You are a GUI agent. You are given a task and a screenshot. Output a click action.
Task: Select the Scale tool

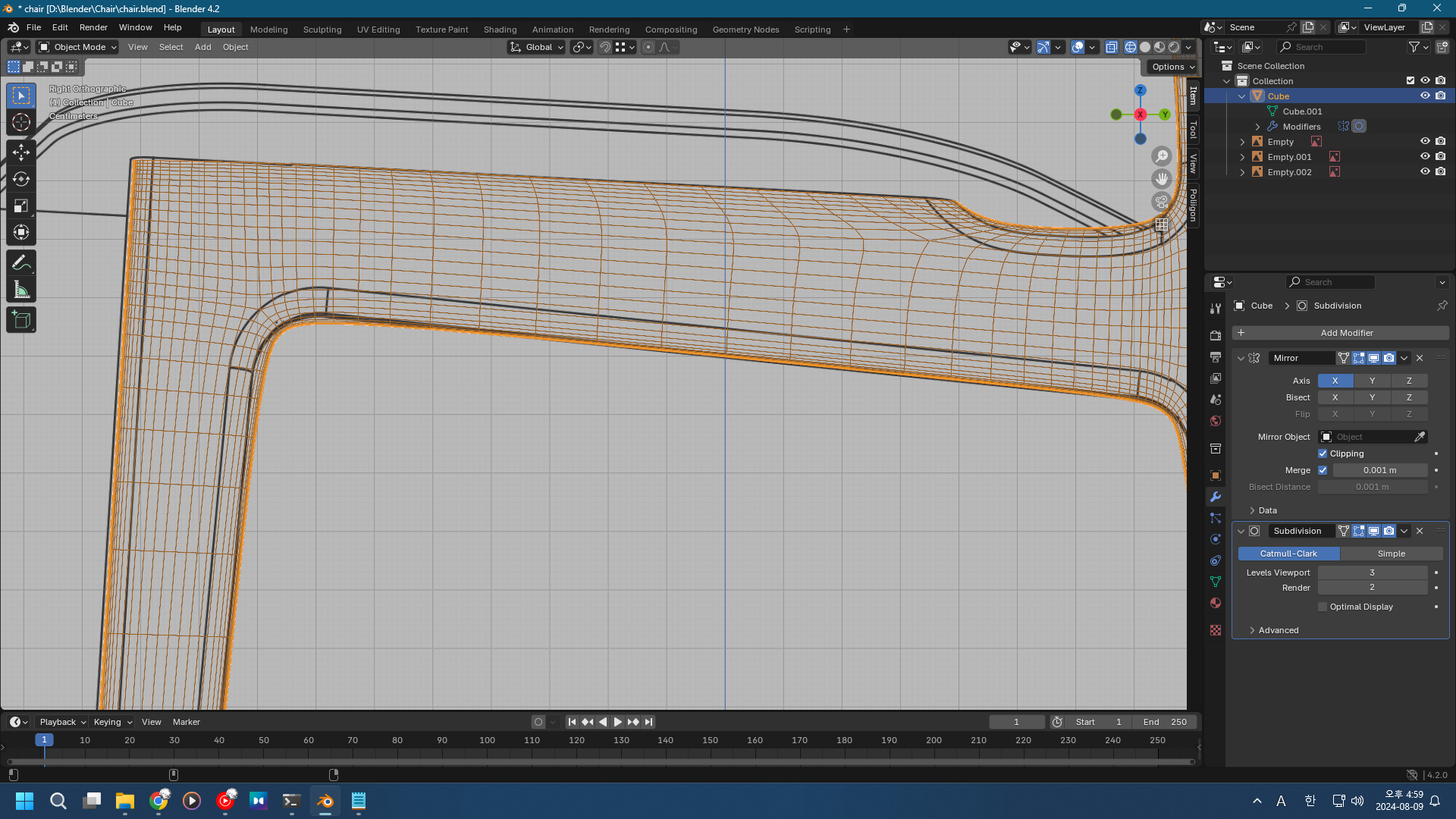[21, 206]
